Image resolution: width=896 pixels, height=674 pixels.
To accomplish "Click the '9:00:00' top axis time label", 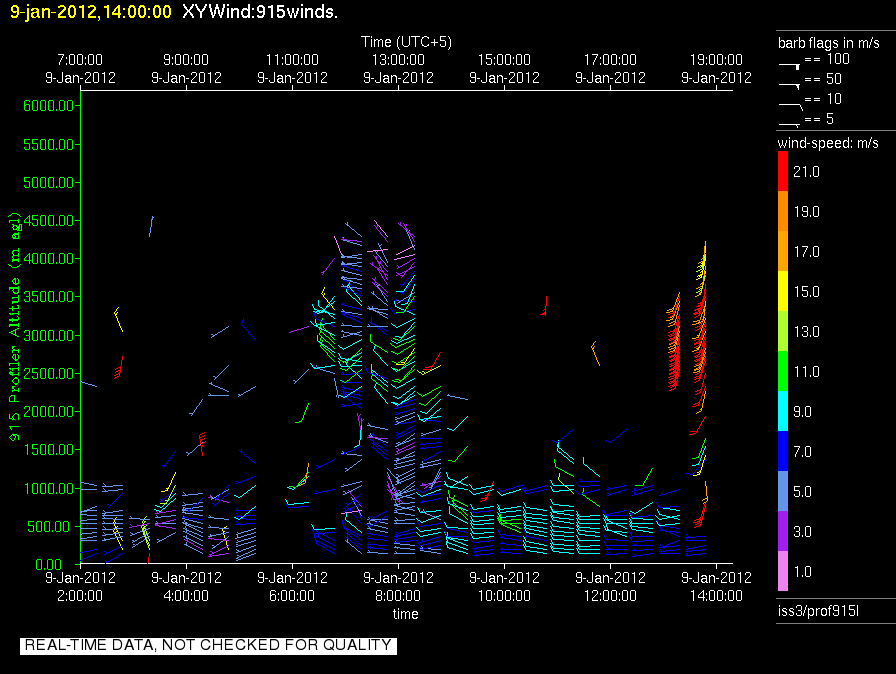I will click(x=186, y=60).
